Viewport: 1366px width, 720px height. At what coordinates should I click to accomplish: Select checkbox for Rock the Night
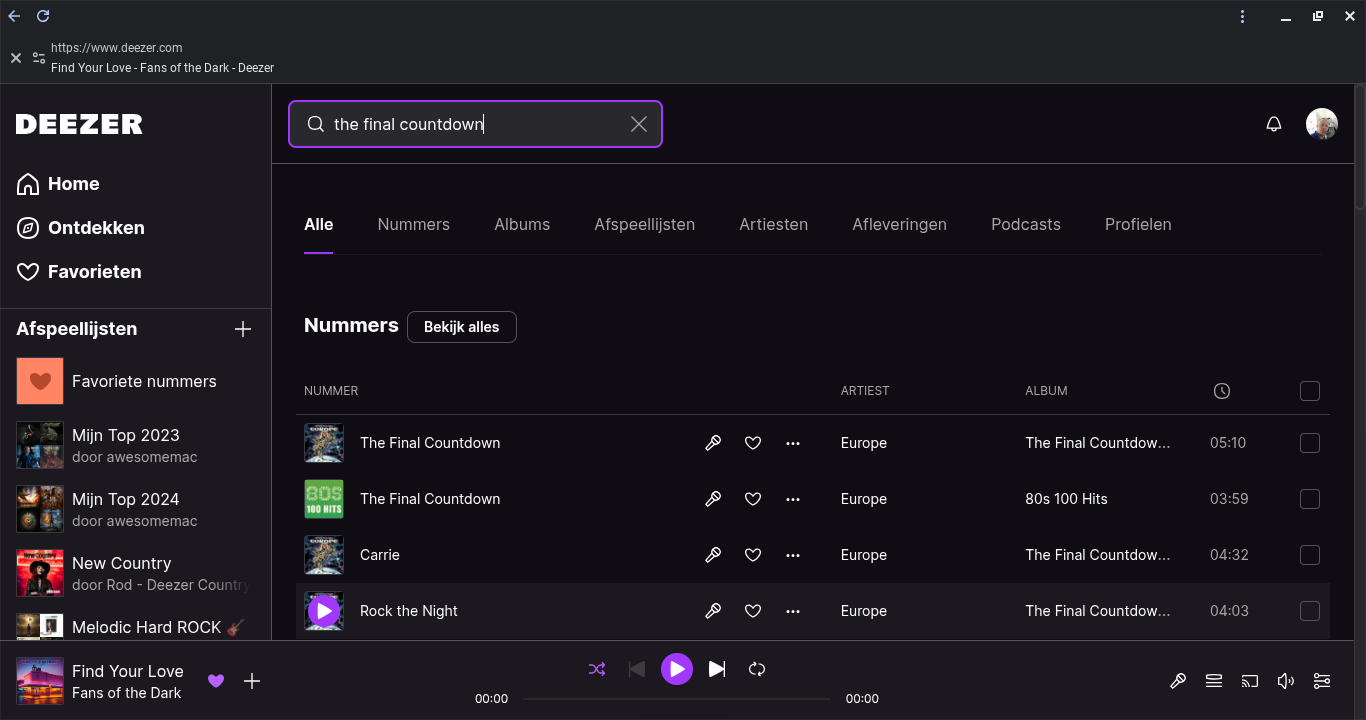click(x=1310, y=611)
